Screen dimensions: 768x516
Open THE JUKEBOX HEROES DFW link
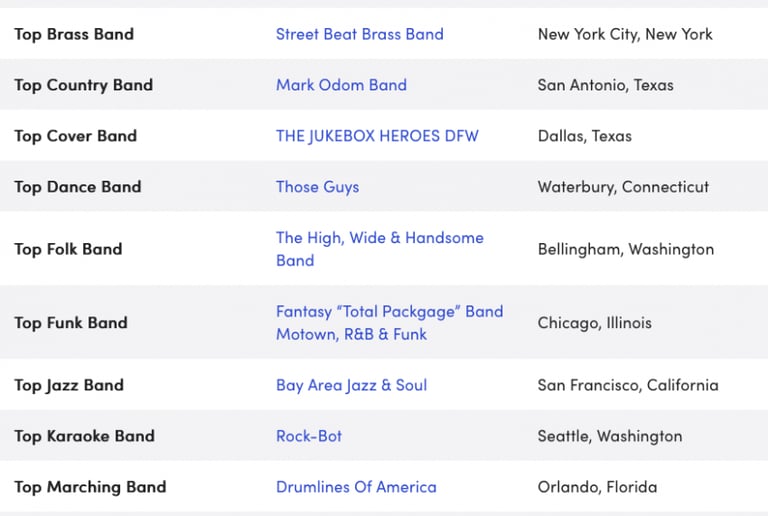tap(377, 136)
